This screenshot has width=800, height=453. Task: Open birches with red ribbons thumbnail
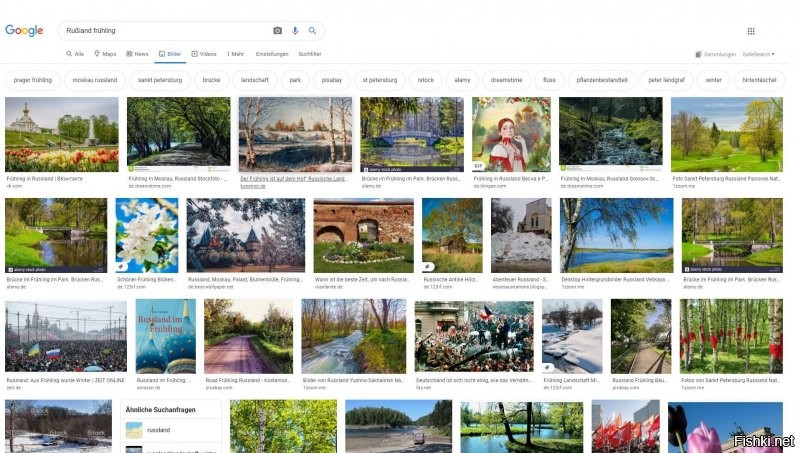(x=731, y=336)
